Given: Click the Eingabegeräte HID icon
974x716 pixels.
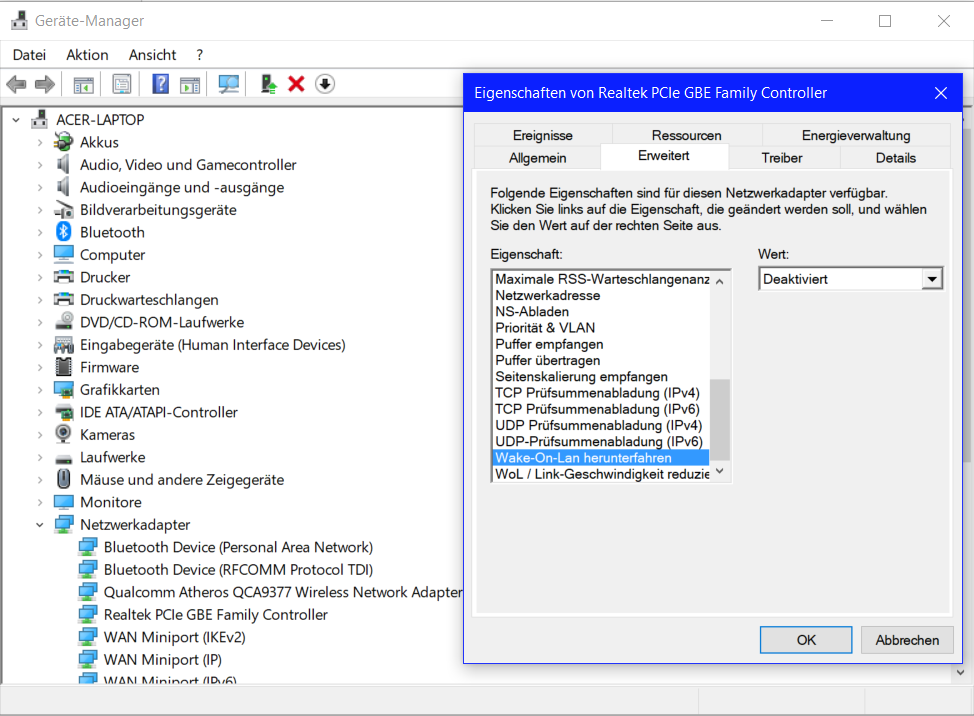Looking at the screenshot, I should point(63,345).
